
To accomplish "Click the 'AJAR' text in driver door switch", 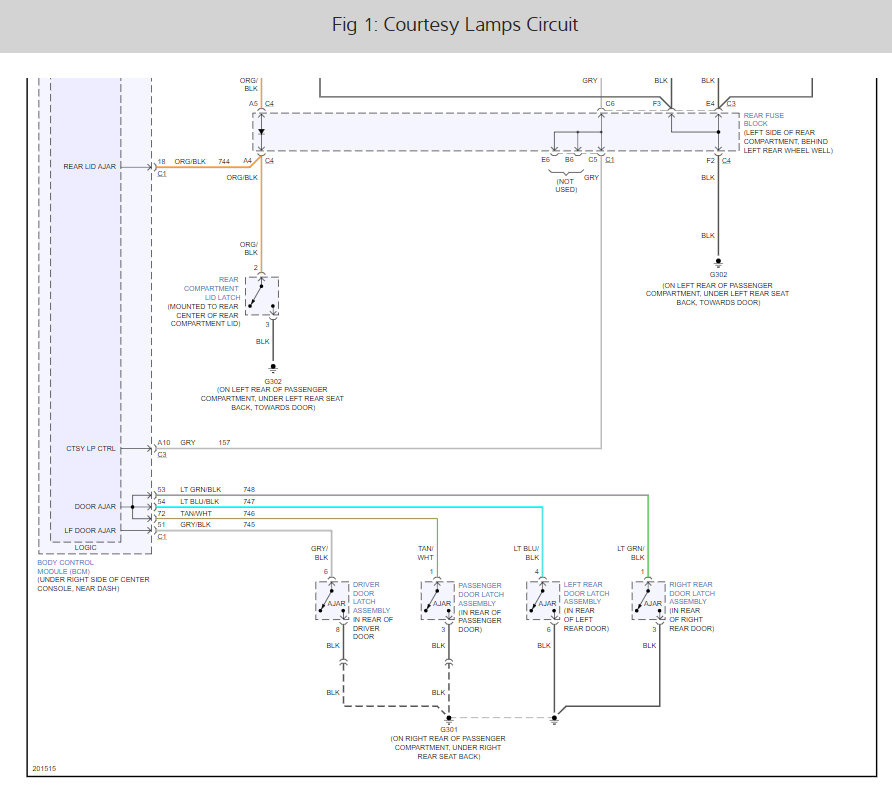I will [337, 604].
